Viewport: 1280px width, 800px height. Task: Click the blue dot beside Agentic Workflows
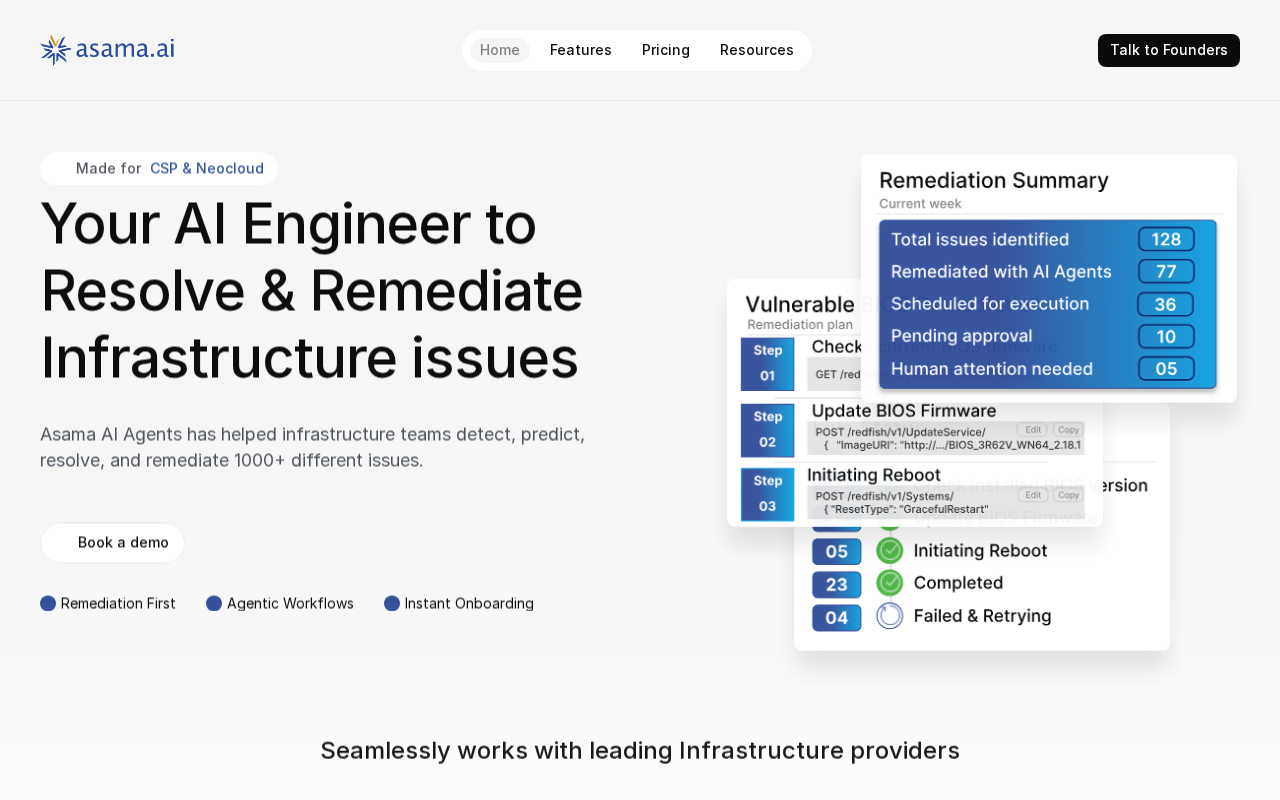[x=214, y=603]
